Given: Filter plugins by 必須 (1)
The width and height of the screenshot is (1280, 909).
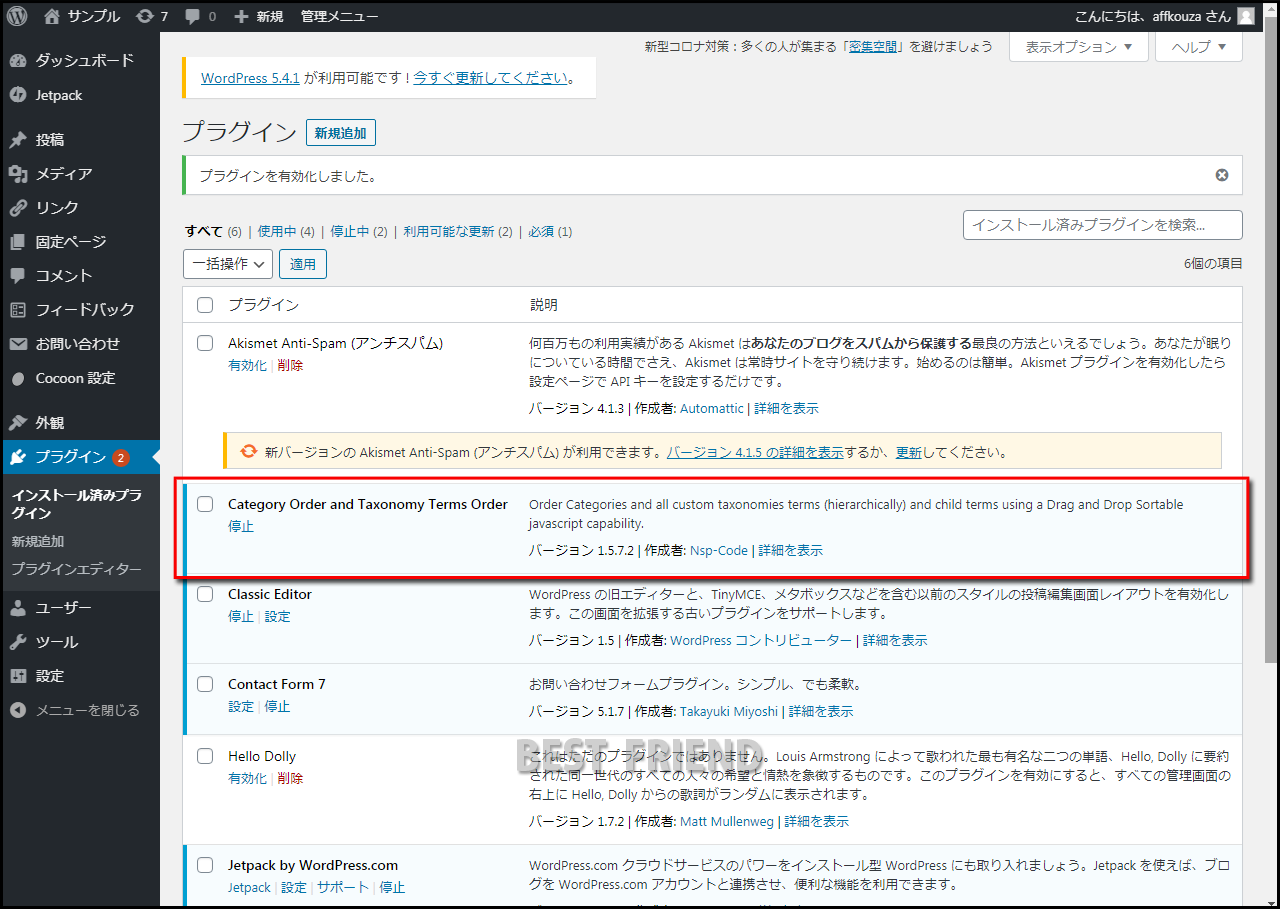Looking at the screenshot, I should pyautogui.click(x=550, y=231).
